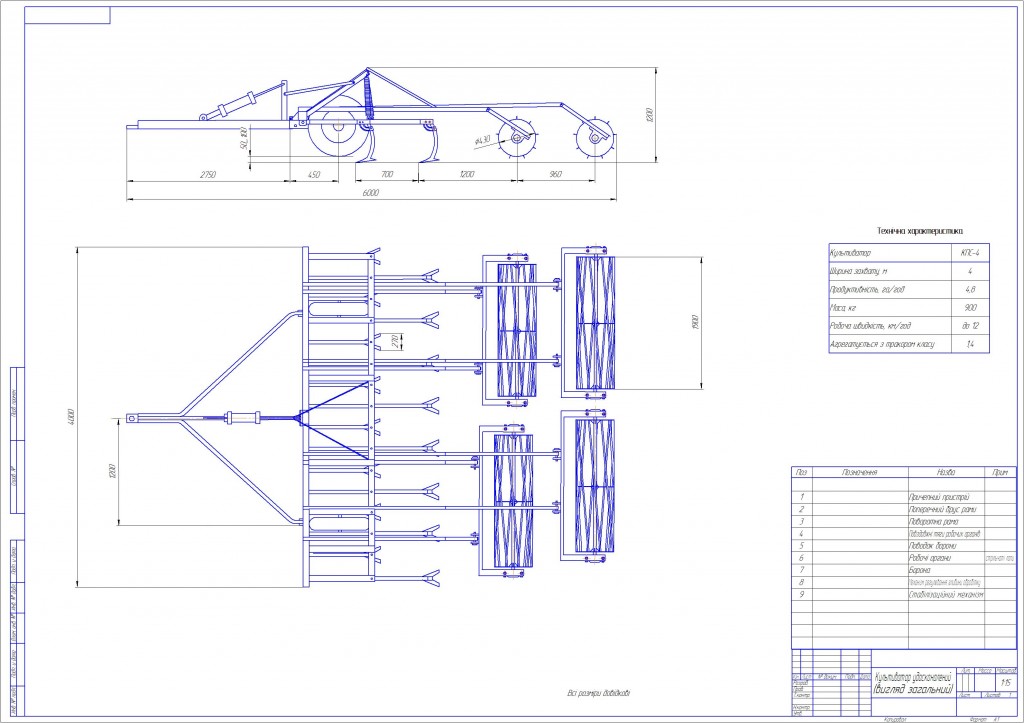The width and height of the screenshot is (1024, 723).
Task: Click the 'Назва' column header
Action: (x=946, y=472)
